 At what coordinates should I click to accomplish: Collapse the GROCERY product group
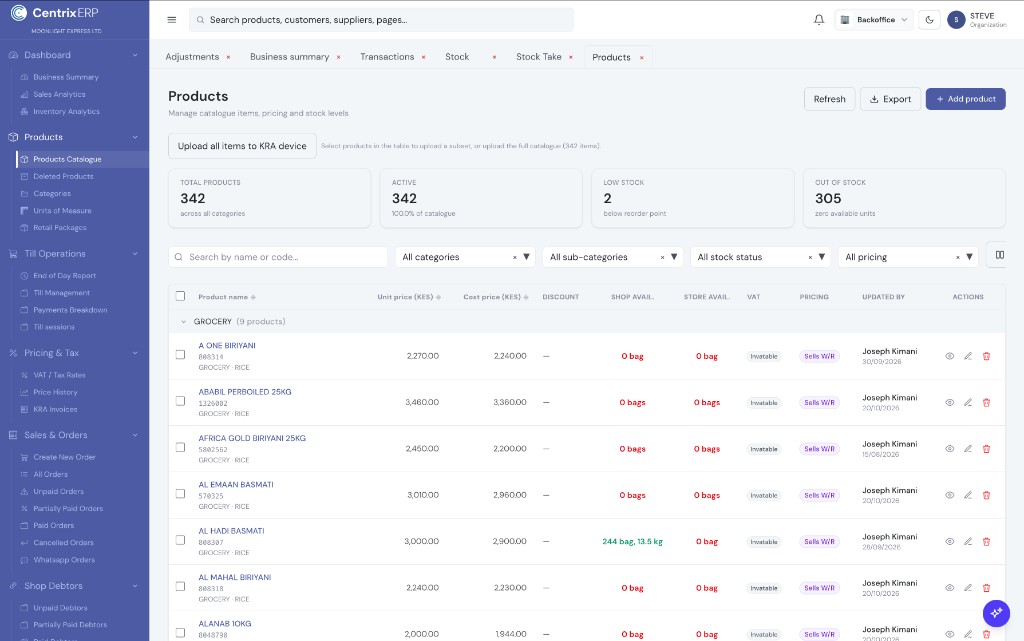point(184,322)
